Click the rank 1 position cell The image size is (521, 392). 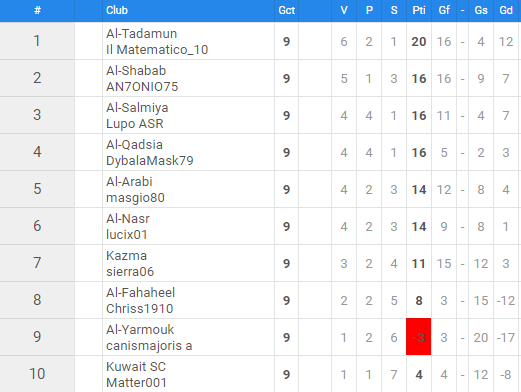pos(37,41)
